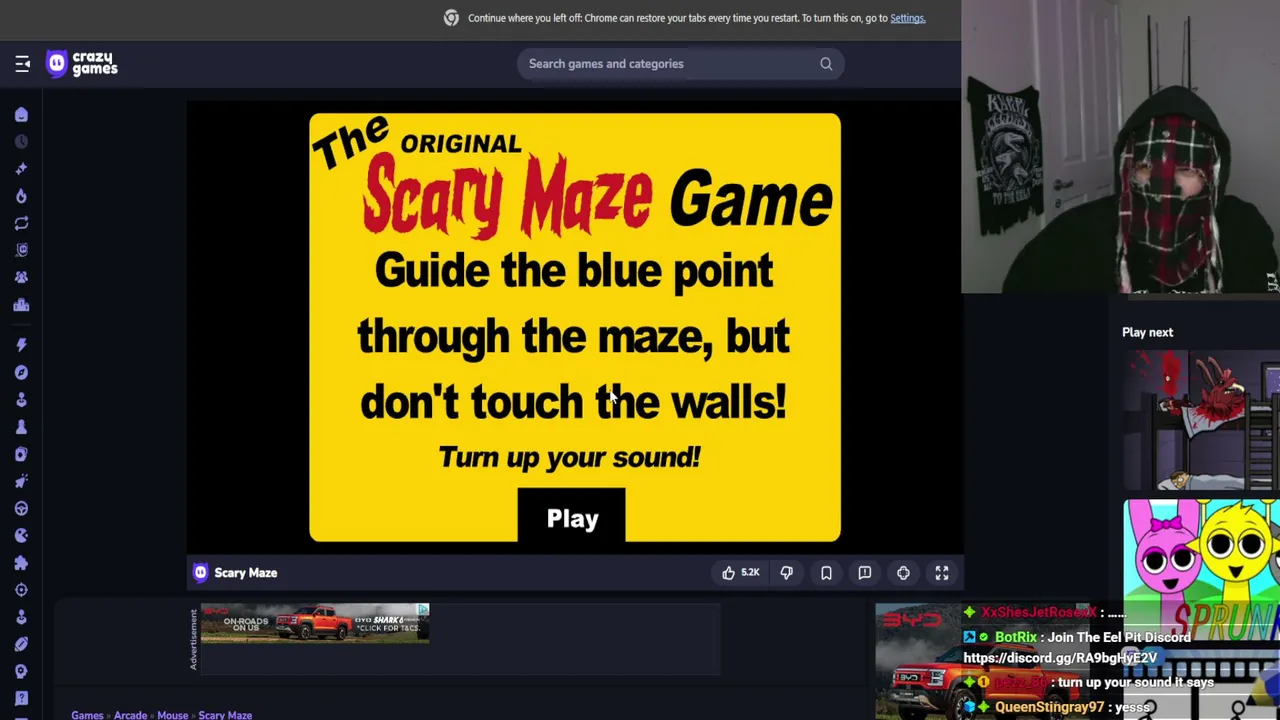Click the 'Play next' heading

1147,332
